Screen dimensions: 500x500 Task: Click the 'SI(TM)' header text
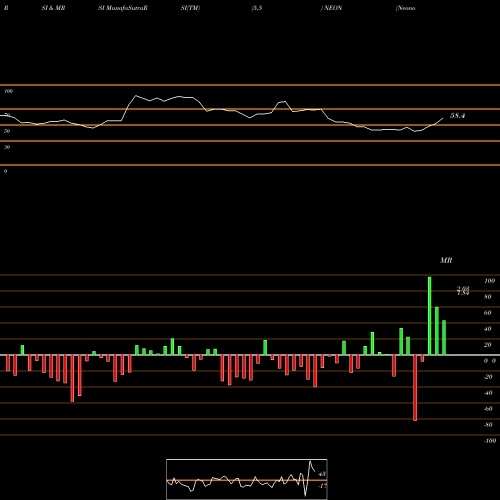click(190, 8)
